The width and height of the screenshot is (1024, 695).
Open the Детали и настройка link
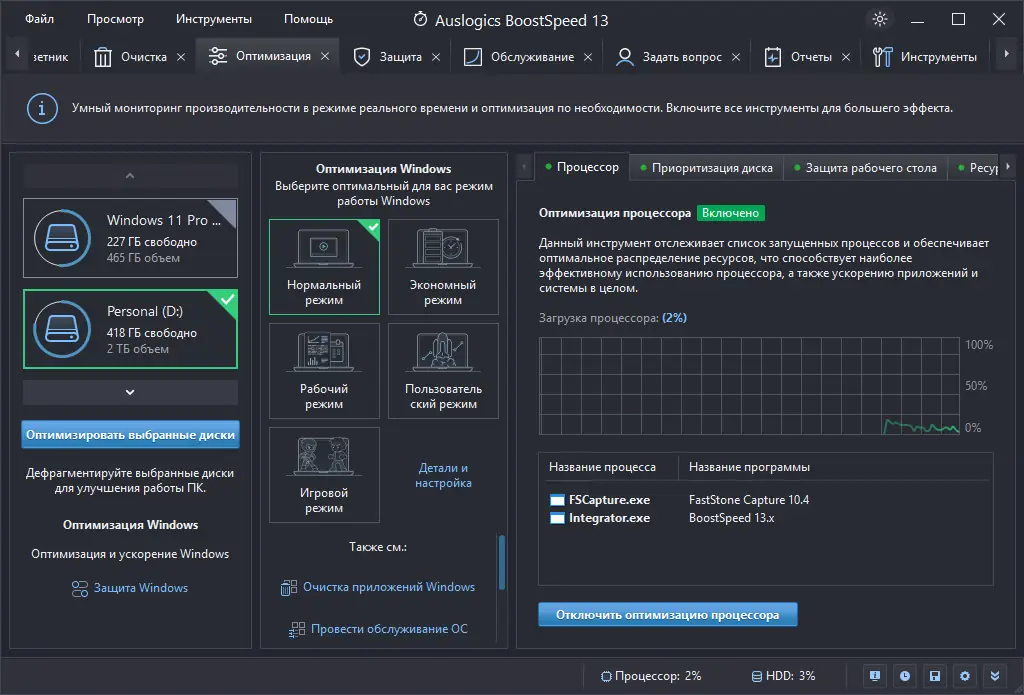[443, 476]
